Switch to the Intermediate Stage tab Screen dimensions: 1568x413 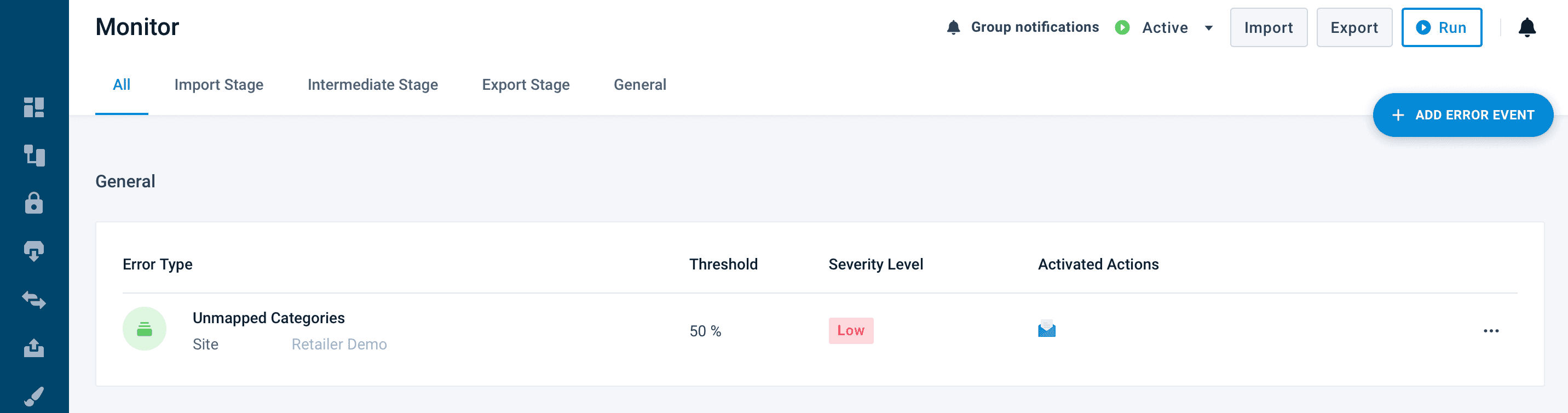[x=372, y=85]
